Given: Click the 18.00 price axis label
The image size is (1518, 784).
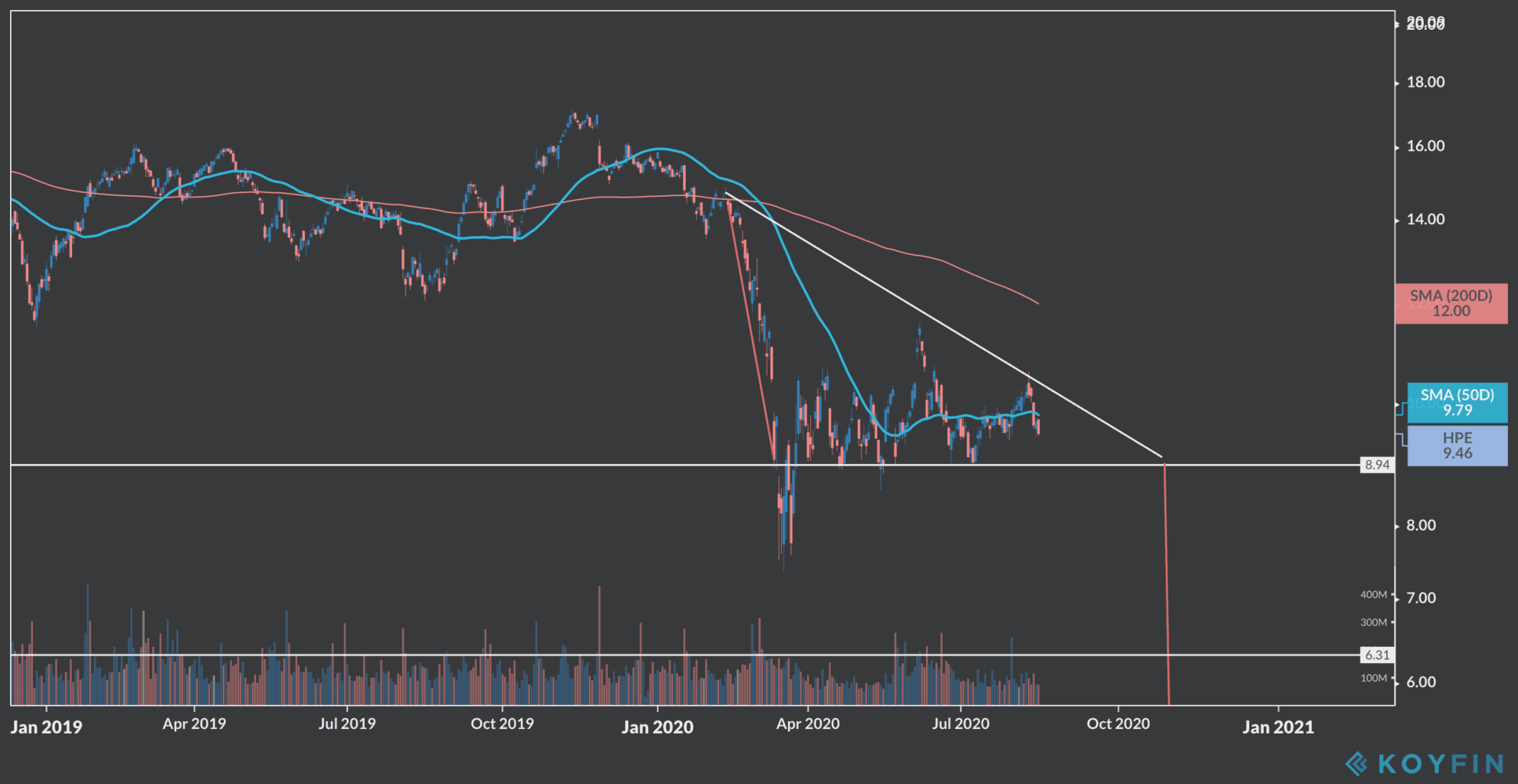Looking at the screenshot, I should pos(1425,82).
